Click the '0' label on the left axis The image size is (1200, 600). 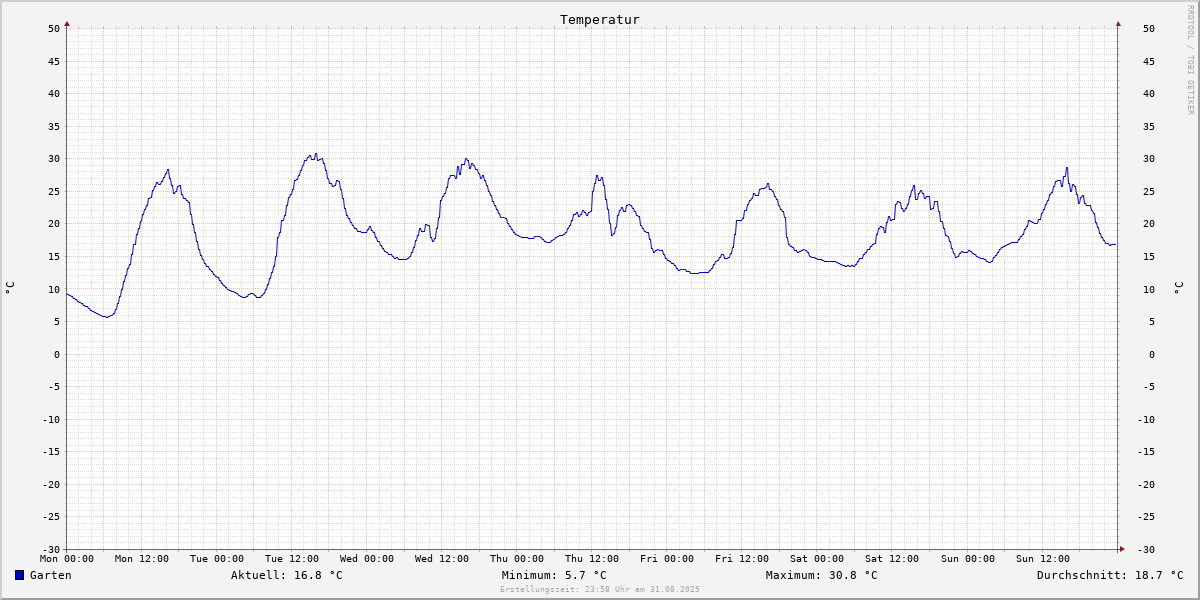point(57,354)
